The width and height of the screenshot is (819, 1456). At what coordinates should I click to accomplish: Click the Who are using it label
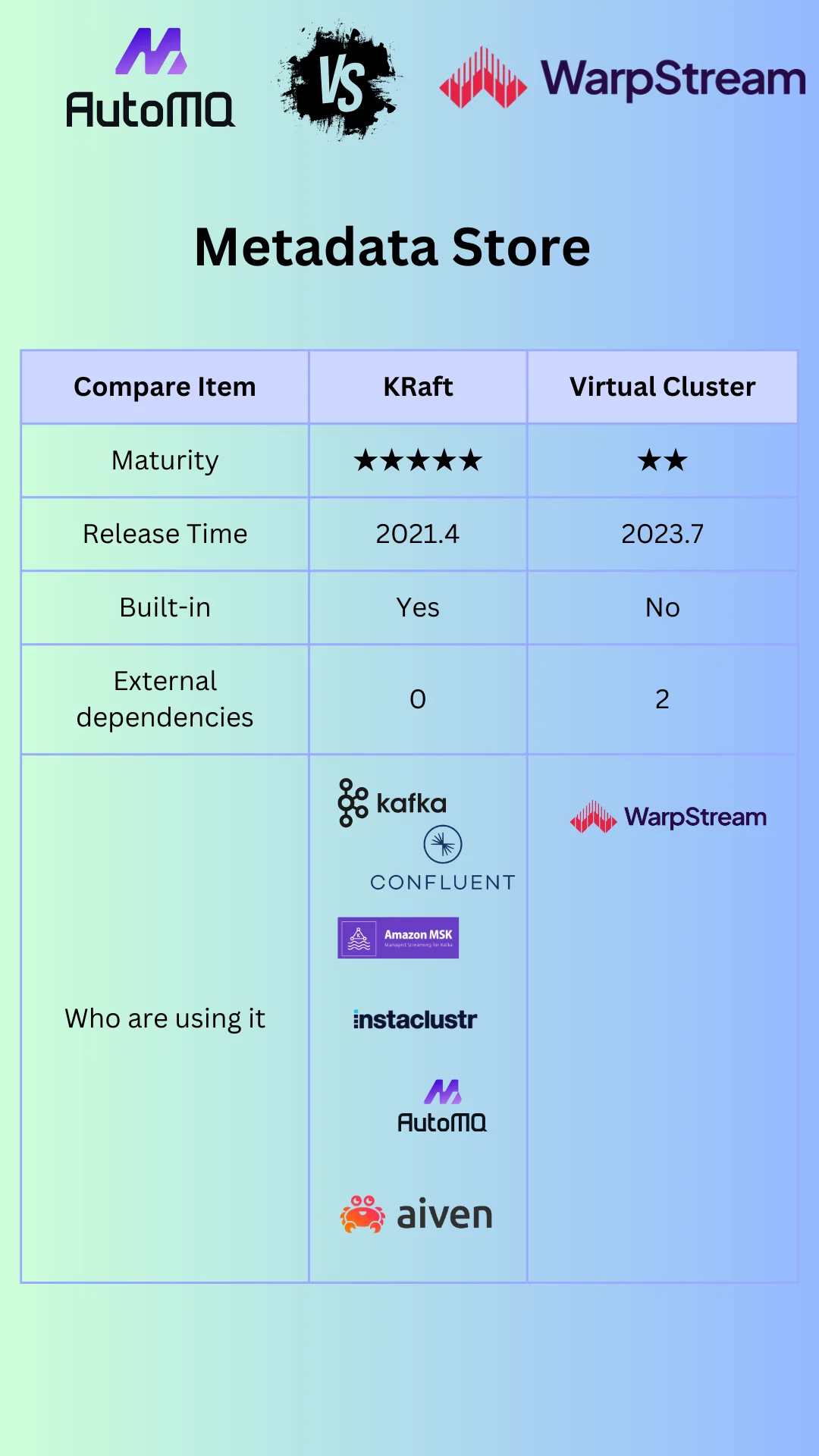coord(165,1018)
